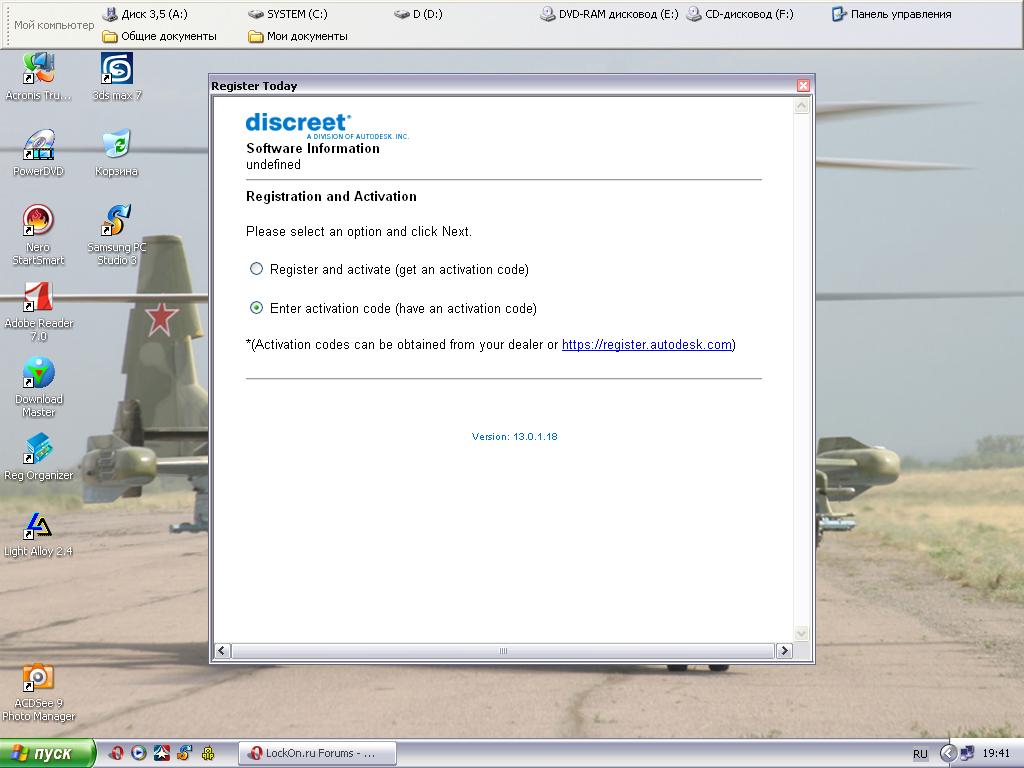Follow the register.autodesk.com link

point(647,344)
